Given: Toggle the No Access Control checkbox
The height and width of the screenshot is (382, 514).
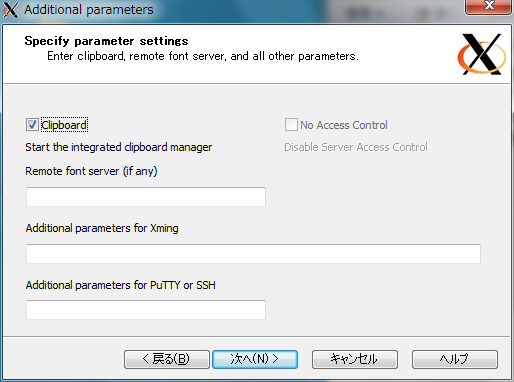Looking at the screenshot, I should point(291,125).
